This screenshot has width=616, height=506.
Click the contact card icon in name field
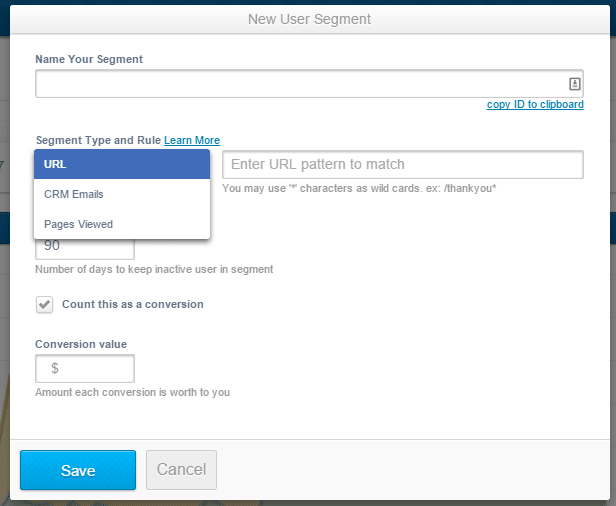click(574, 84)
